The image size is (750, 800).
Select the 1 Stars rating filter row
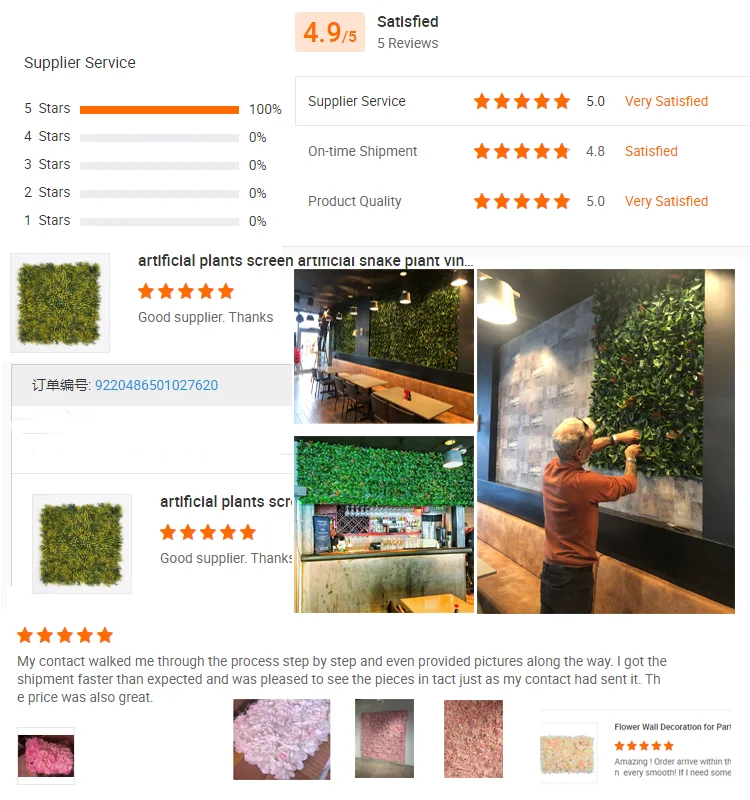145,221
